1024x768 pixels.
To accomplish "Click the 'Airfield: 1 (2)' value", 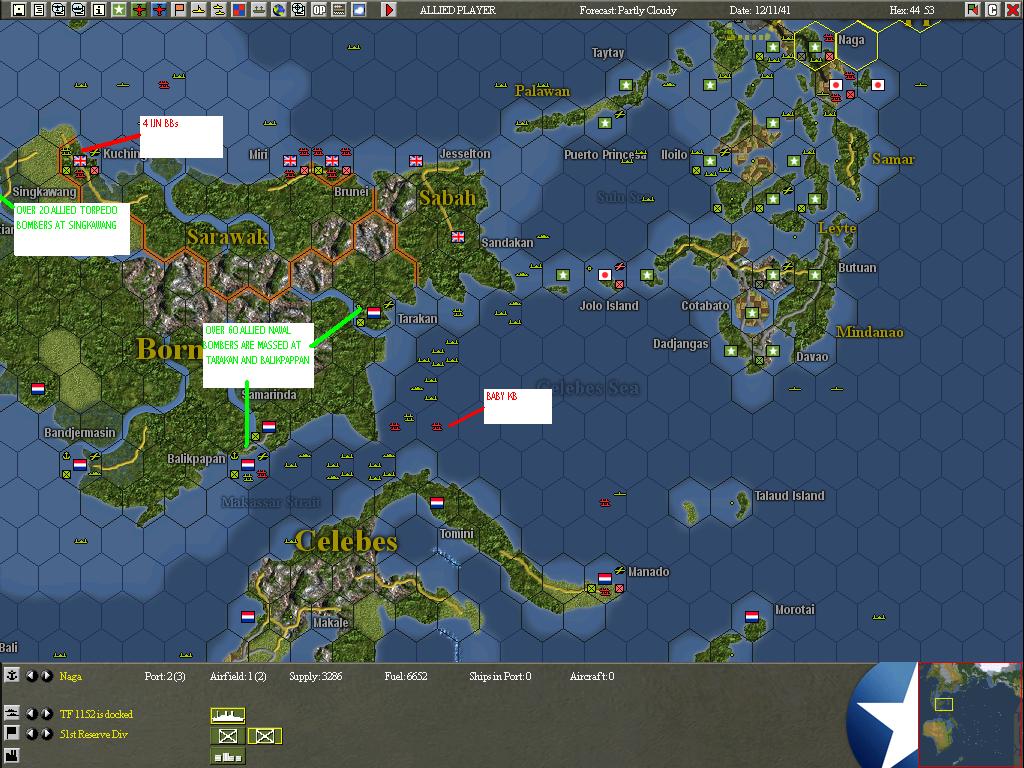I will (x=238, y=676).
